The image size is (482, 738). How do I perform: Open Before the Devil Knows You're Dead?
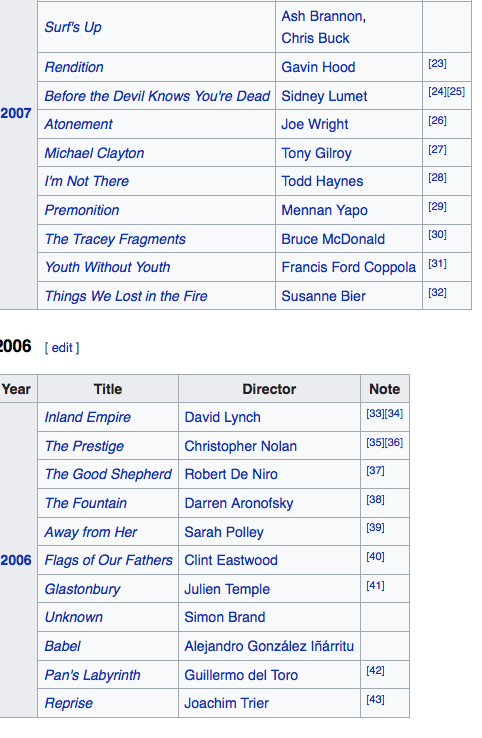click(157, 96)
